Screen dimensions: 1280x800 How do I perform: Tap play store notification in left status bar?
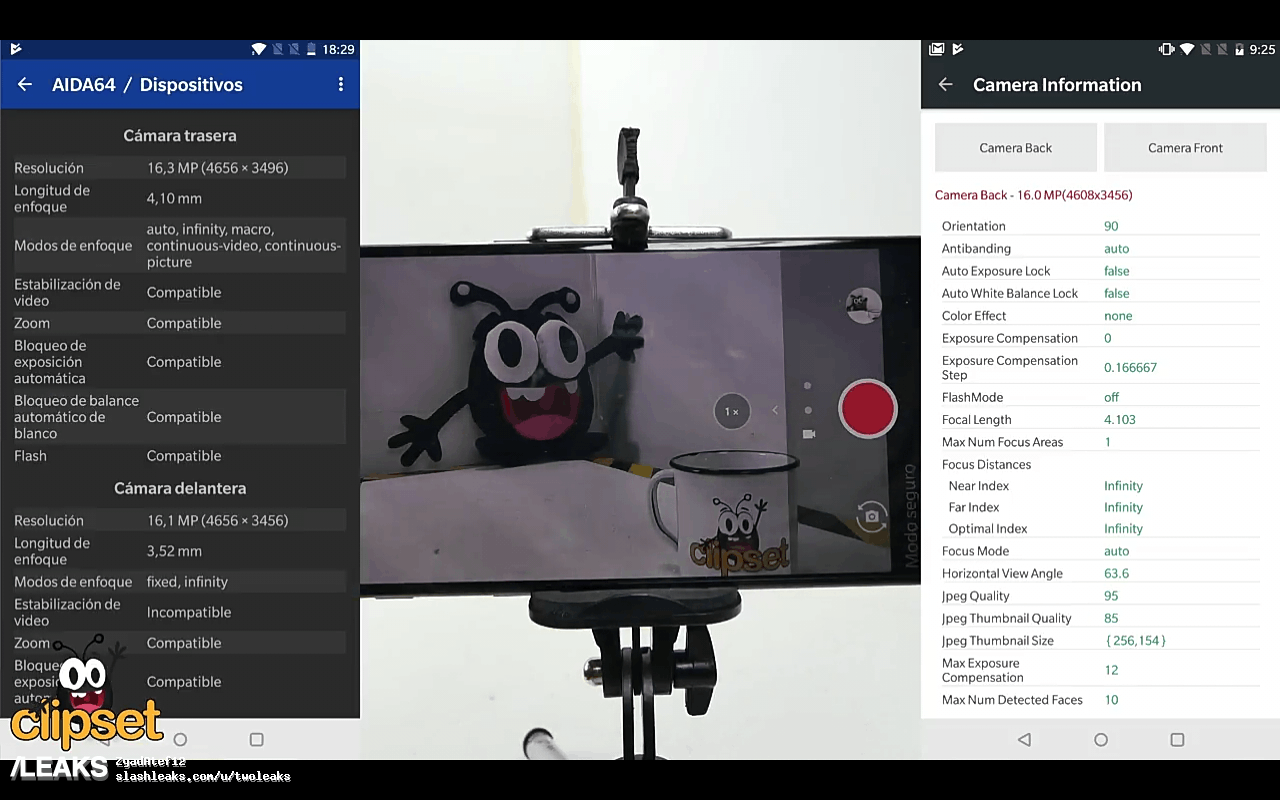(15, 49)
